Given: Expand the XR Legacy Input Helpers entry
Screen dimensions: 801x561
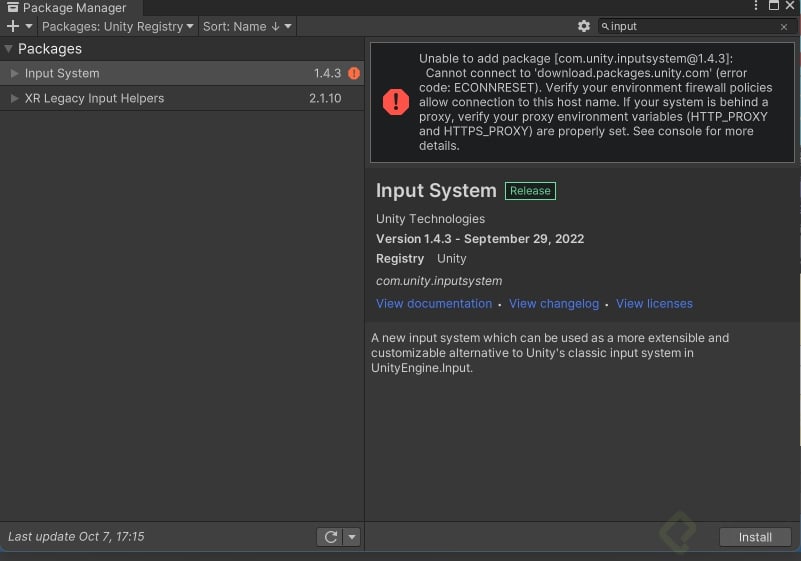Looking at the screenshot, I should [x=14, y=99].
